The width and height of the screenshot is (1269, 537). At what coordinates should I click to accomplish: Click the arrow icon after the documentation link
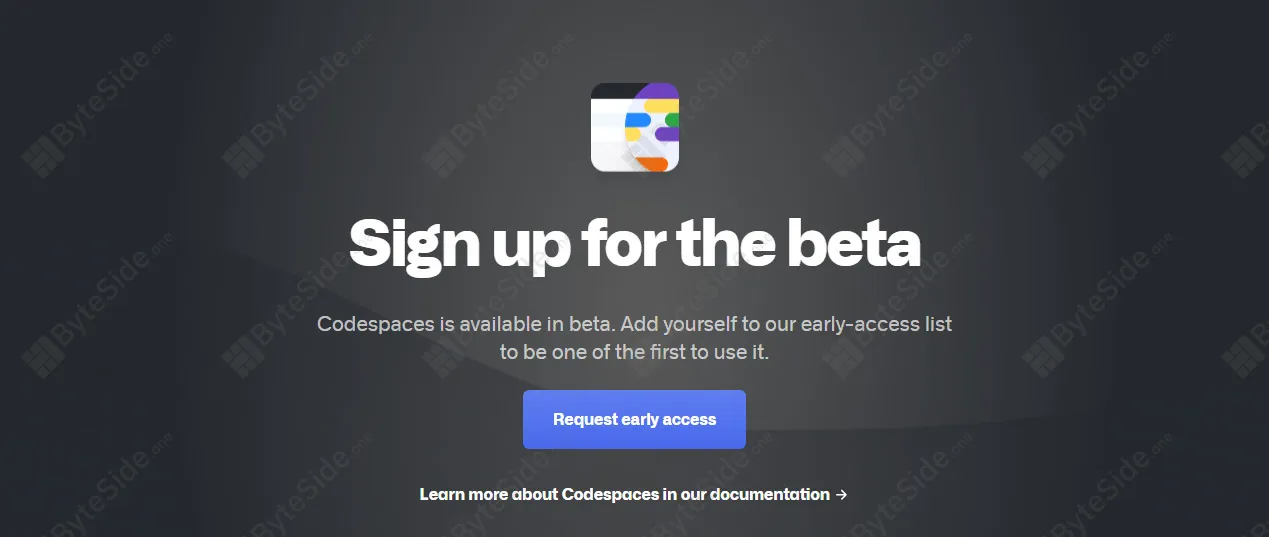click(x=841, y=494)
